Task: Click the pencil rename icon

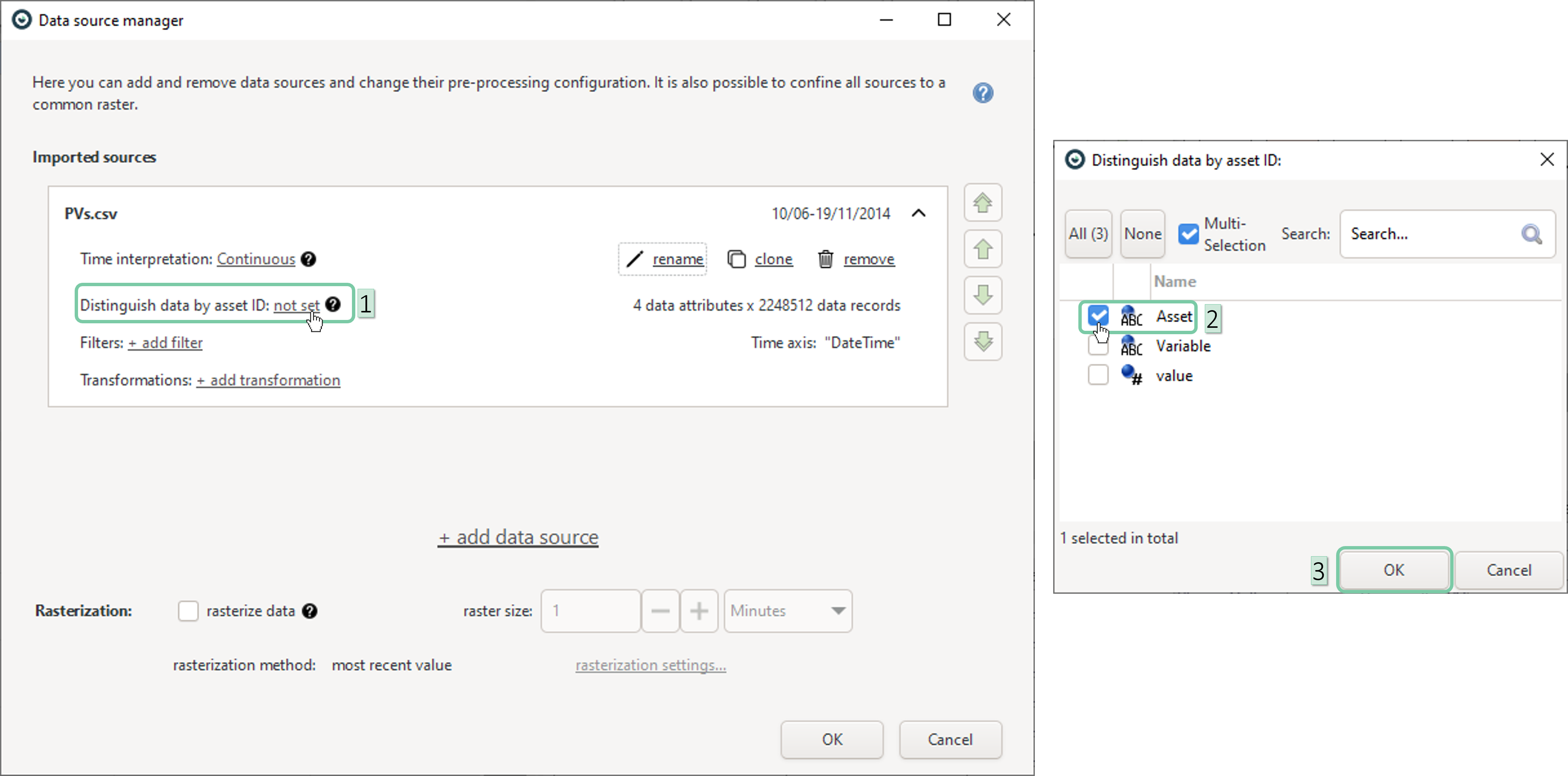Action: [x=634, y=259]
